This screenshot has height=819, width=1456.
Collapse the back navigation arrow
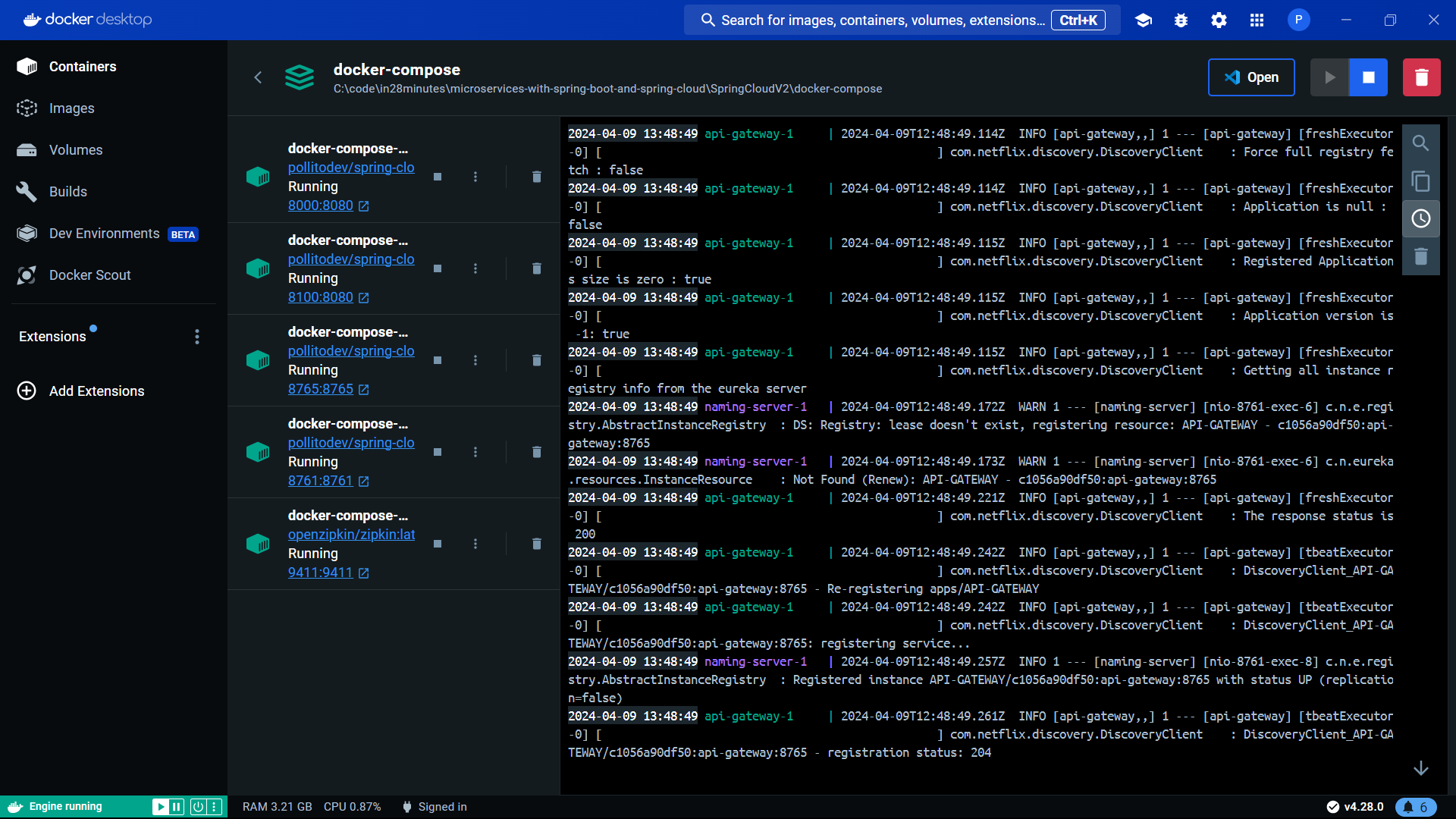258,77
